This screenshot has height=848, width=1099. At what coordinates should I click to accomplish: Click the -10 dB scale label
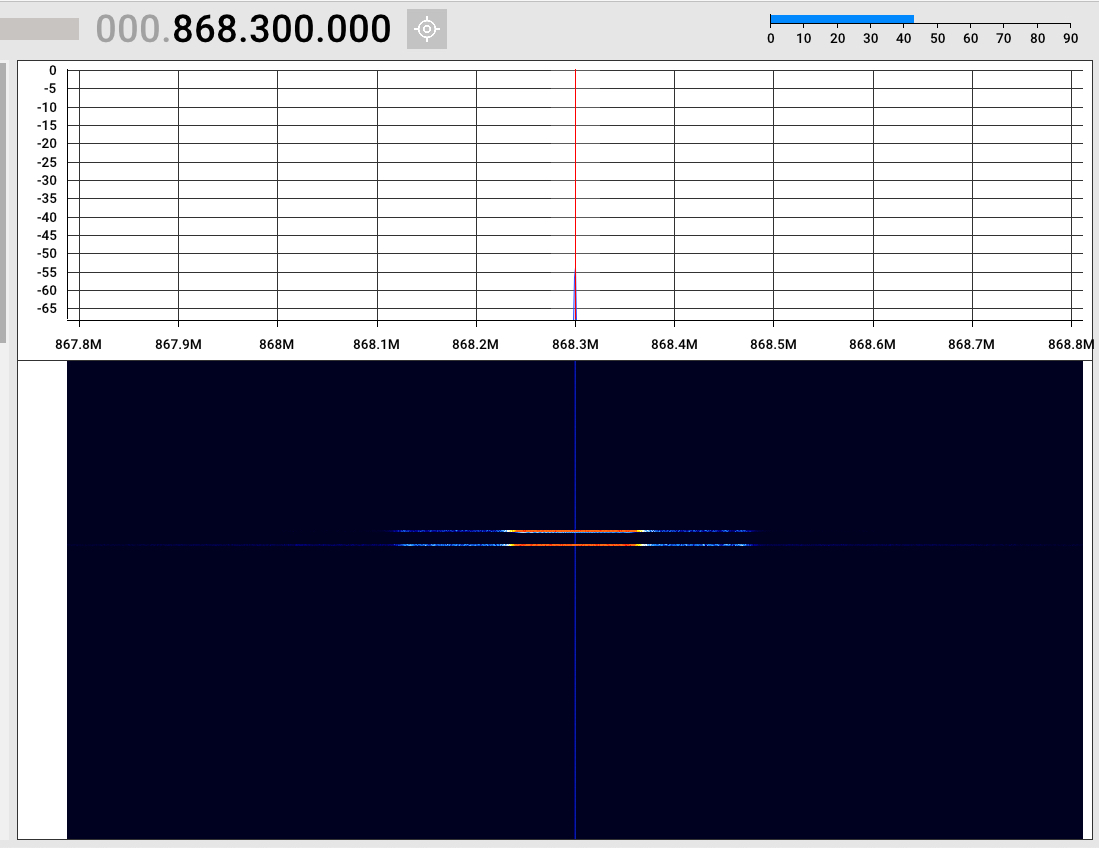[x=47, y=107]
